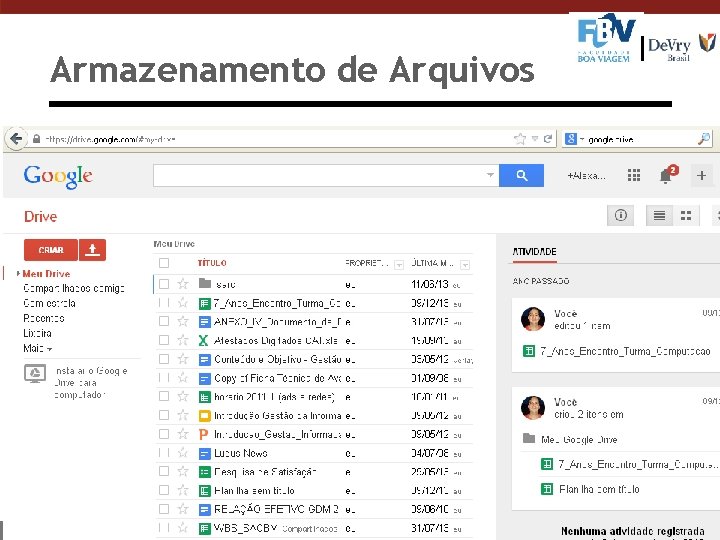Screen dimensions: 720x540
Task: Click the Drive title link
Action: [x=40, y=216]
